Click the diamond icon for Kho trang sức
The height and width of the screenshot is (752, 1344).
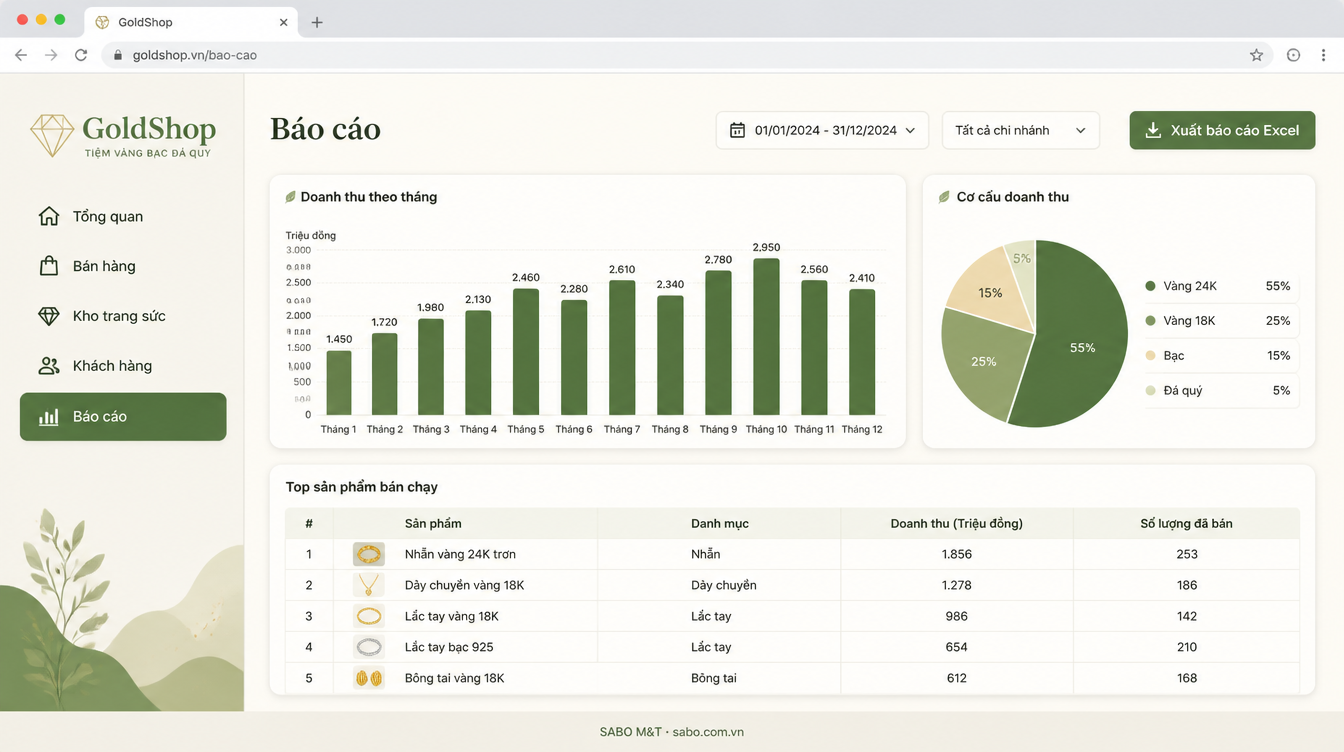pyautogui.click(x=48, y=316)
